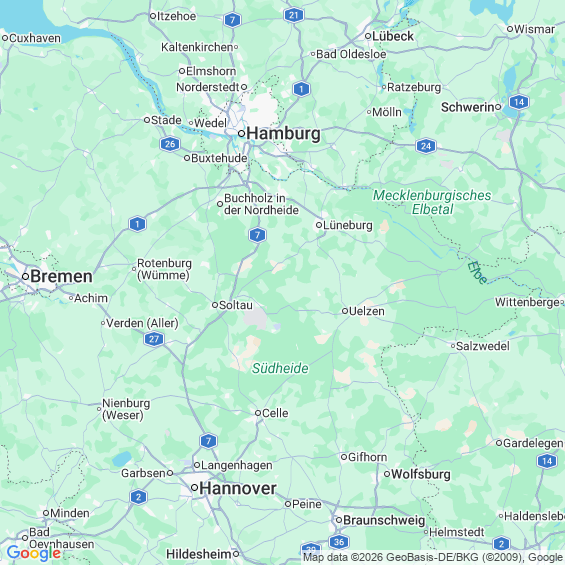
Task: Click the Uelzen town label
Action: pyautogui.click(x=367, y=311)
